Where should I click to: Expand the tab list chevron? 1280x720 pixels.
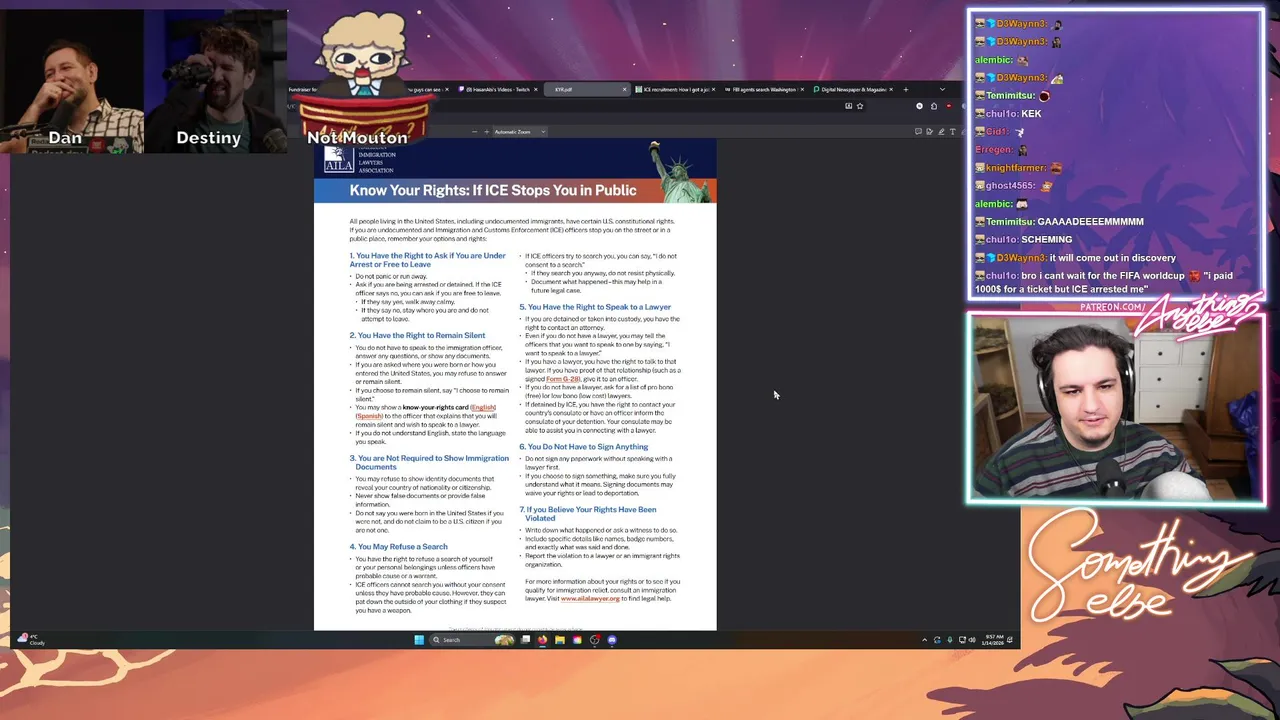tap(942, 89)
